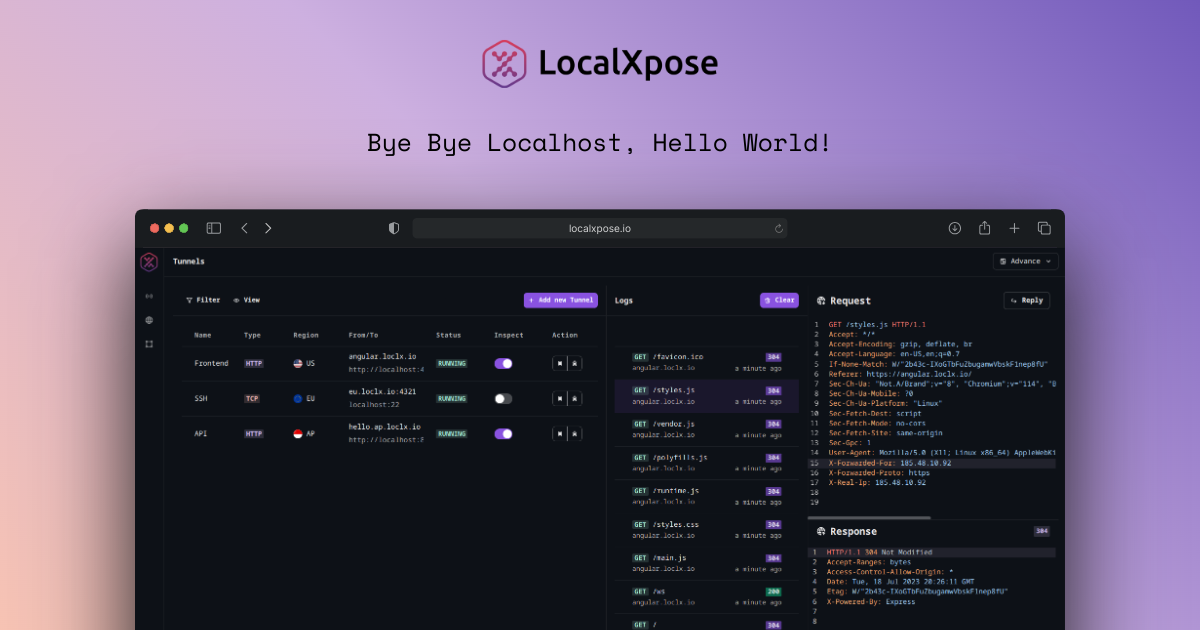
Task: Select the tunnels link icon in the sidebar
Action: click(x=149, y=296)
